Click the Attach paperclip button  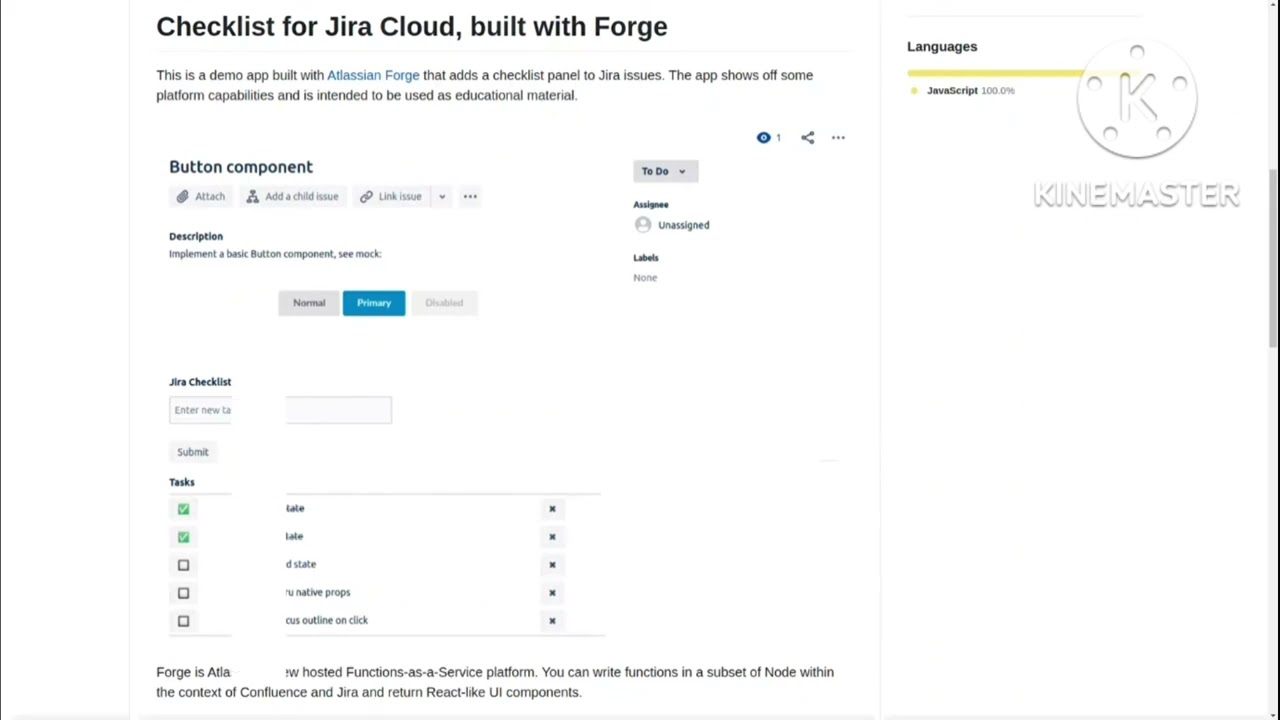tap(201, 196)
